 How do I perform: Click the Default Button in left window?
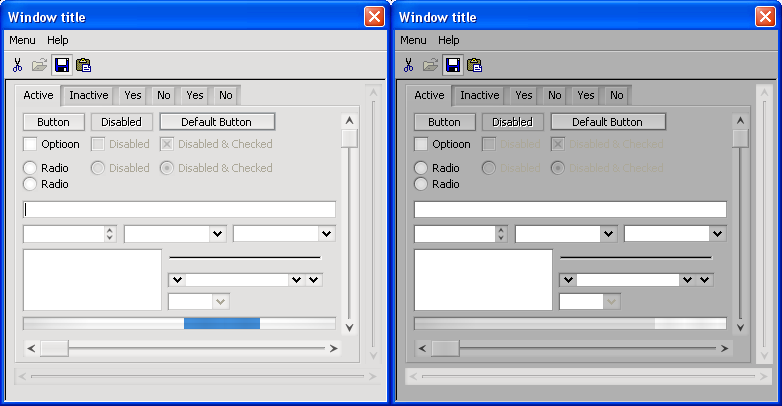[x=217, y=122]
